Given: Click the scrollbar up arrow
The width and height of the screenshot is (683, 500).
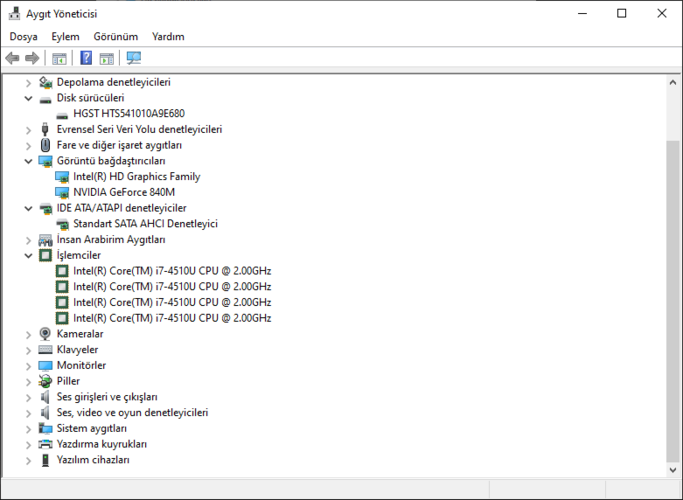Looking at the screenshot, I should point(673,82).
